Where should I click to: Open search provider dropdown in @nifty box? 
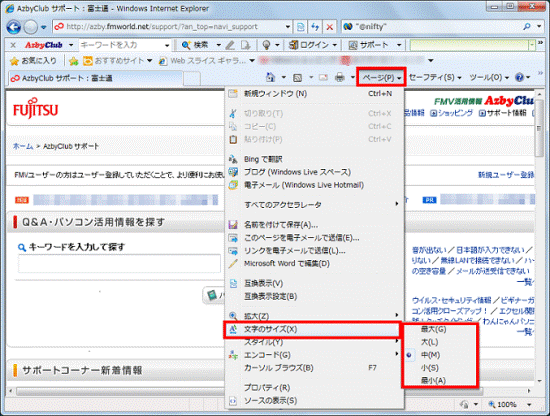(x=539, y=27)
